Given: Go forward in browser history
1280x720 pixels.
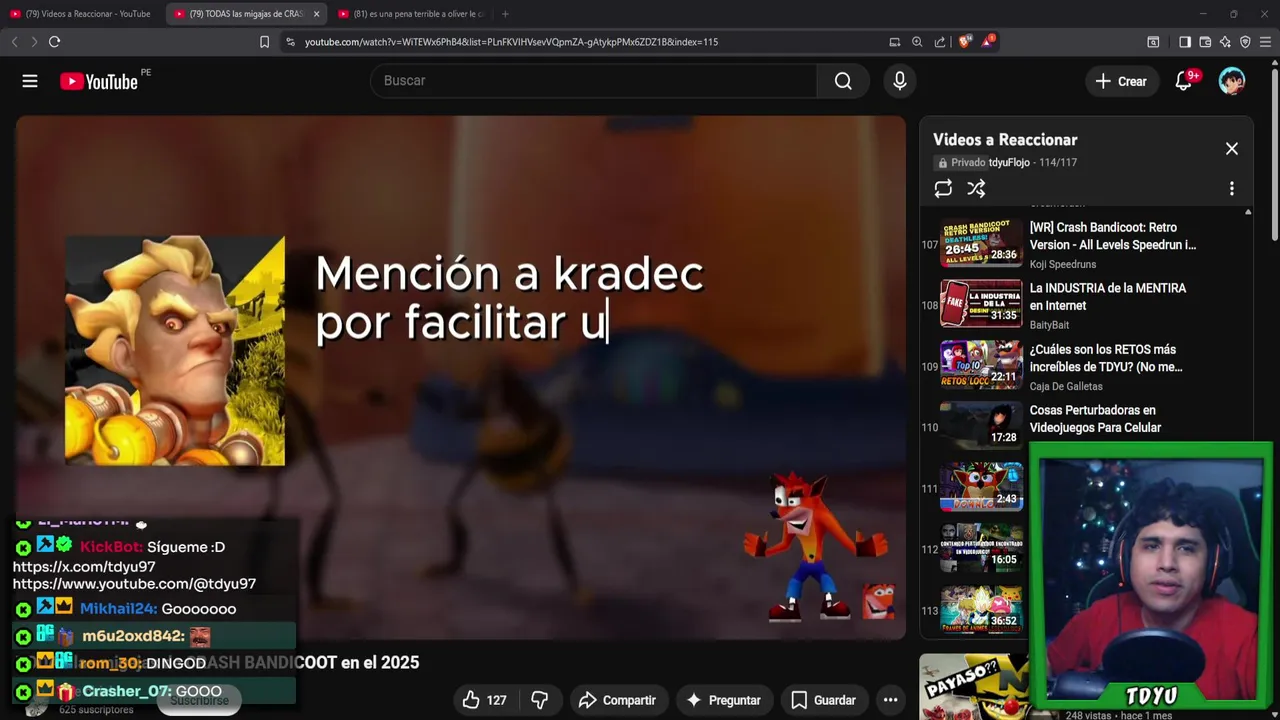Looking at the screenshot, I should click(x=34, y=42).
